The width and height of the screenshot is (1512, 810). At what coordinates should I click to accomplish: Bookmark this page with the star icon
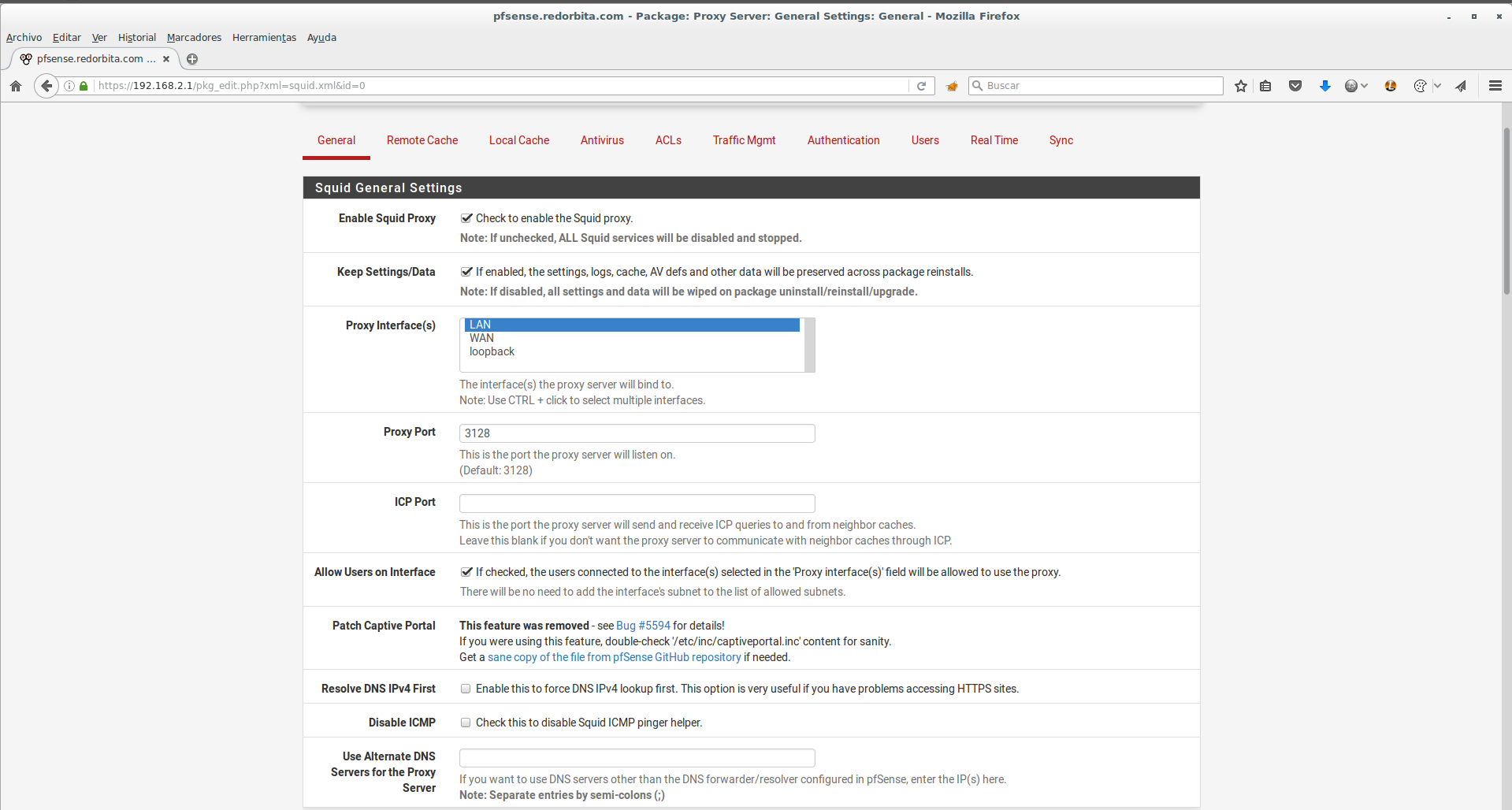pos(1241,86)
